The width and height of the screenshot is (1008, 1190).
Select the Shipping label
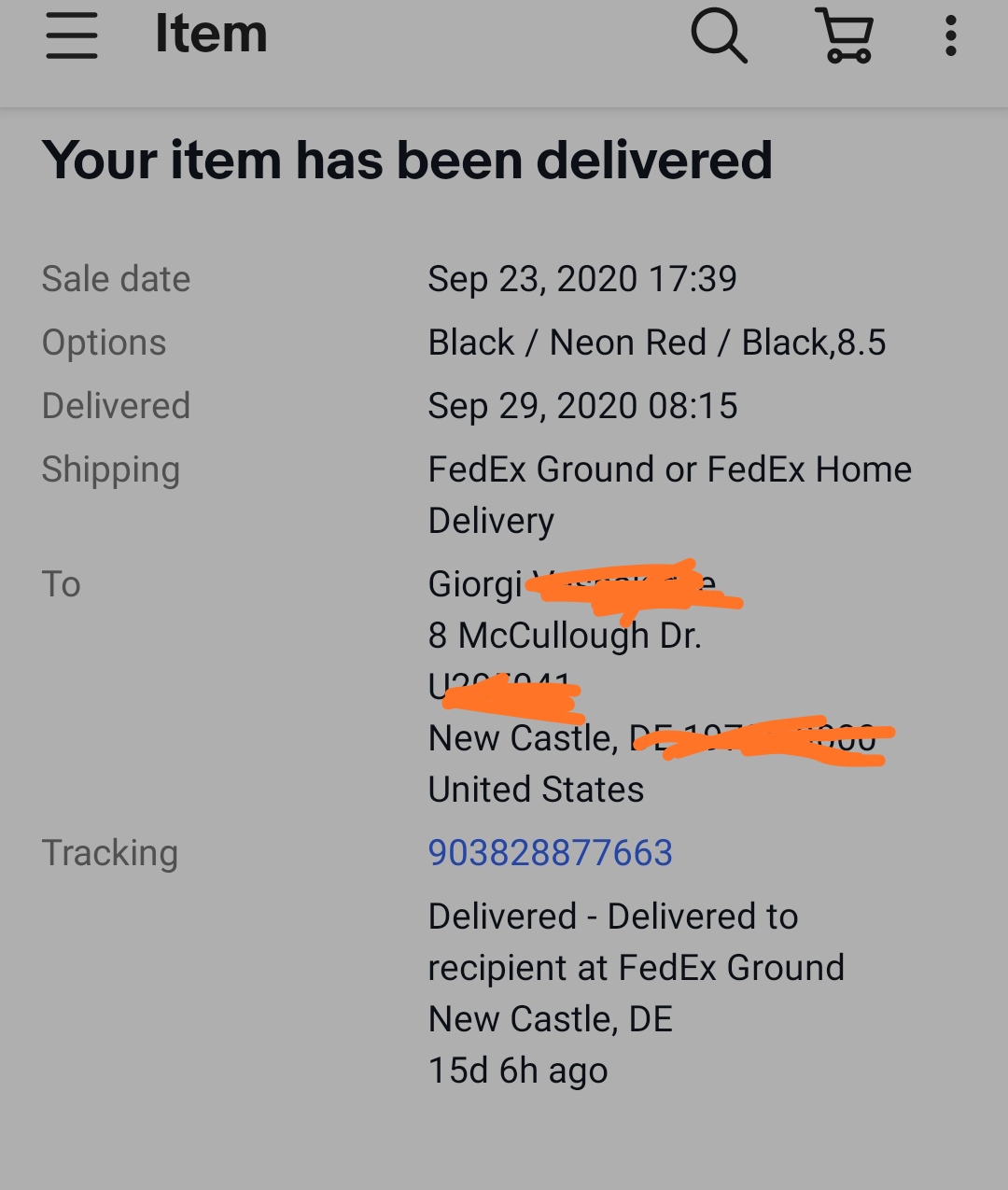(x=110, y=469)
